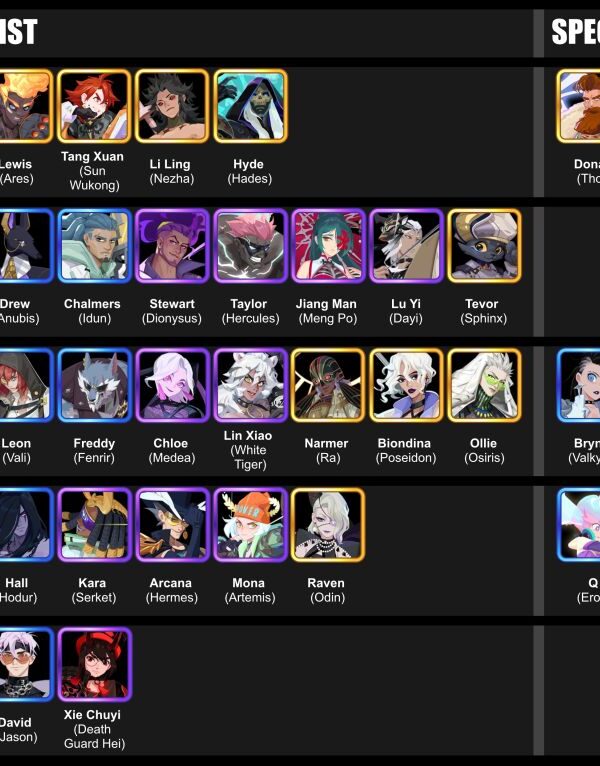Select Xie Chuyi (Death Guard Hei) icon

94,664
